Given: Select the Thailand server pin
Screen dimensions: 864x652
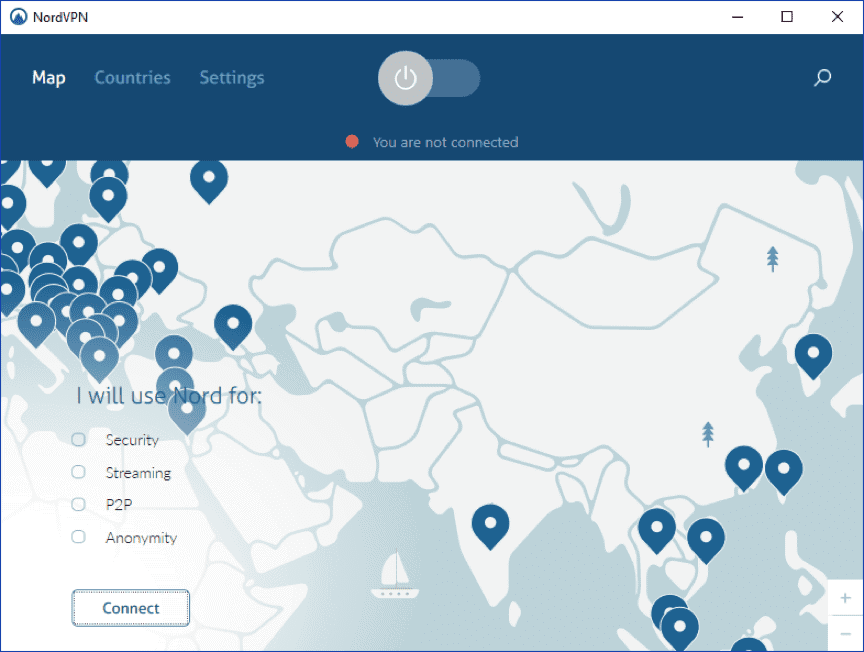Looking at the screenshot, I should pyautogui.click(x=657, y=530).
